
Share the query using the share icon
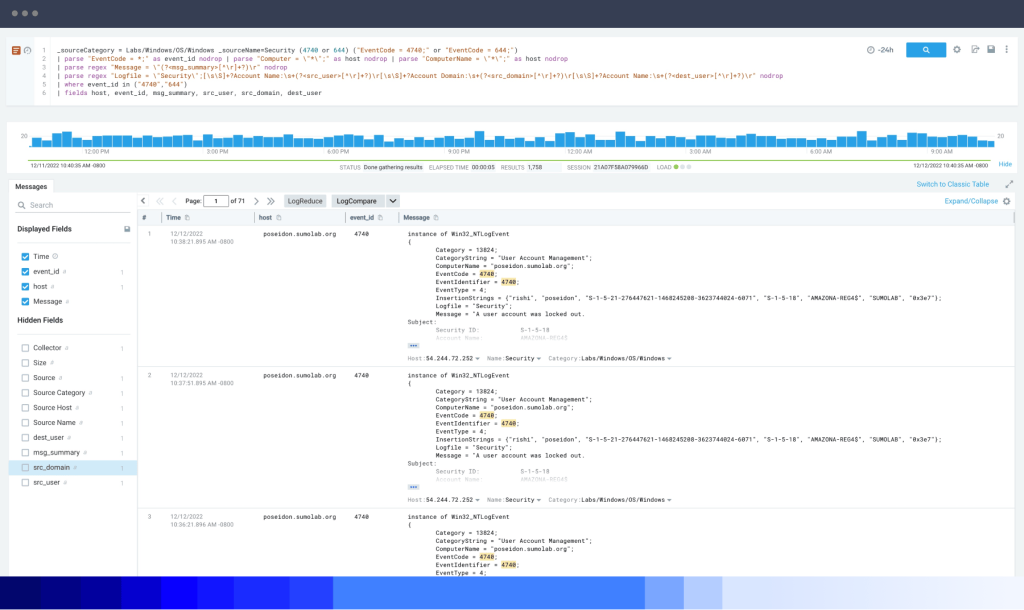(x=975, y=49)
